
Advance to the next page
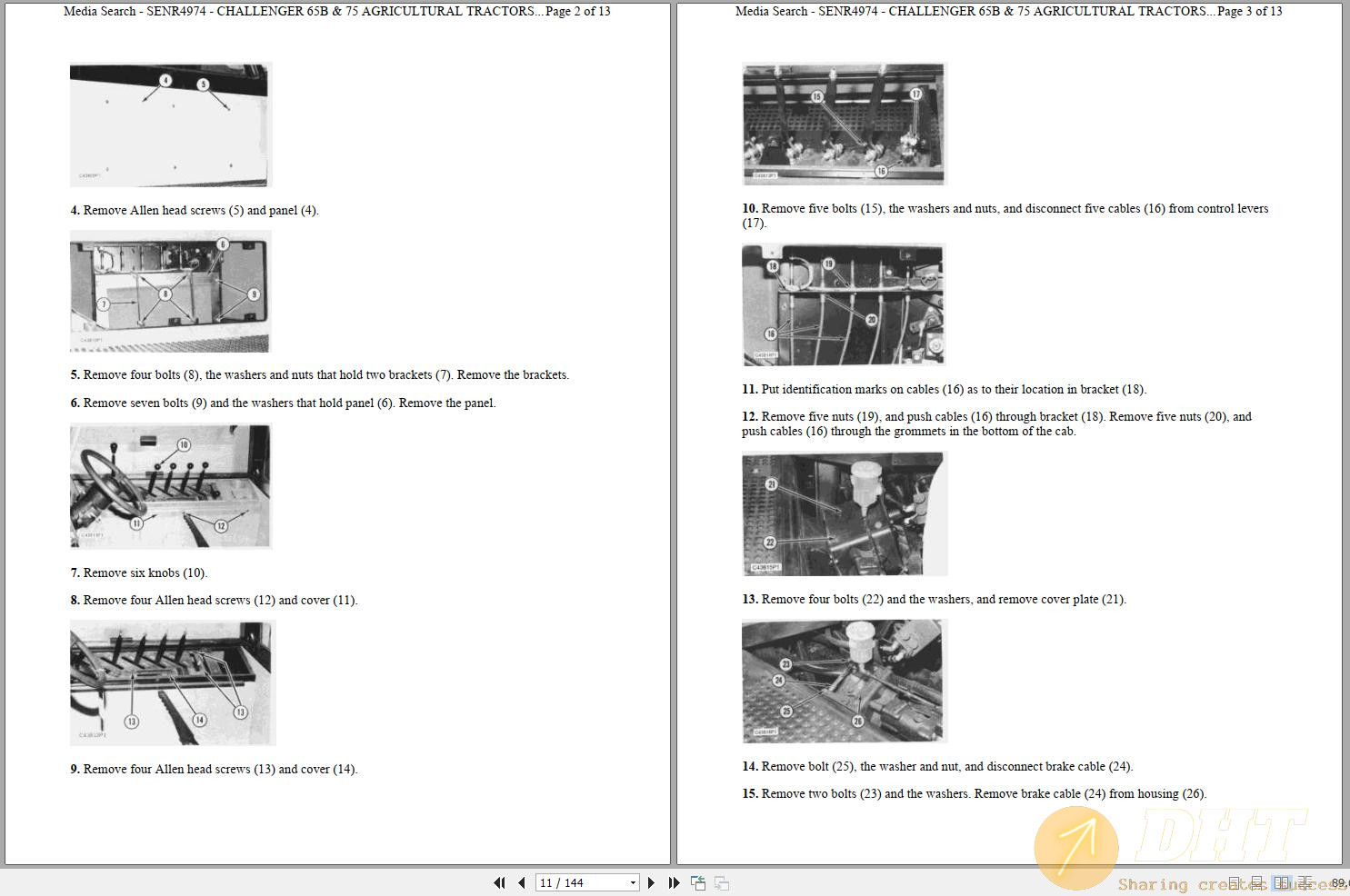pyautogui.click(x=652, y=882)
